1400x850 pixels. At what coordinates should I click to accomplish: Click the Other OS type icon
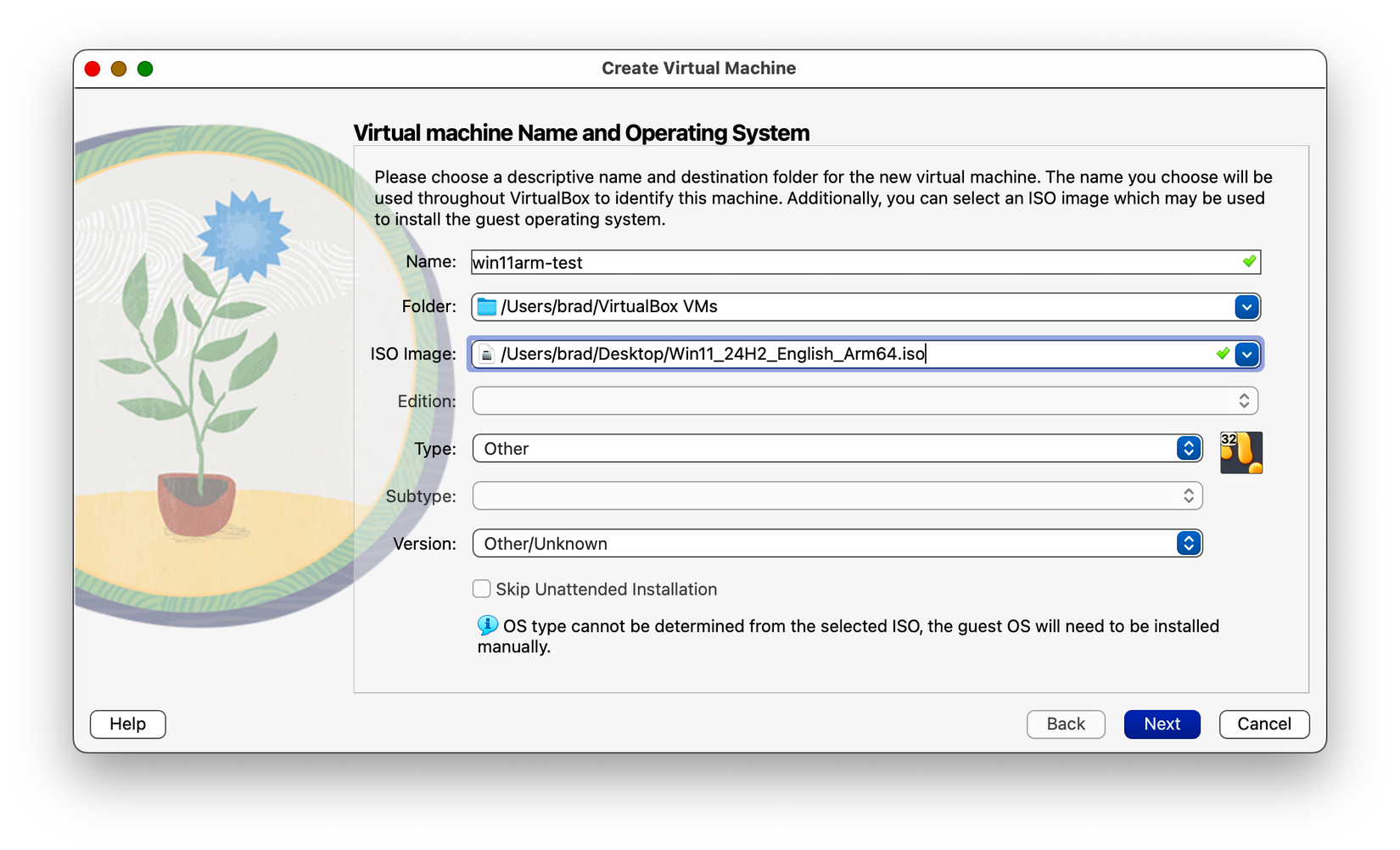[1241, 452]
